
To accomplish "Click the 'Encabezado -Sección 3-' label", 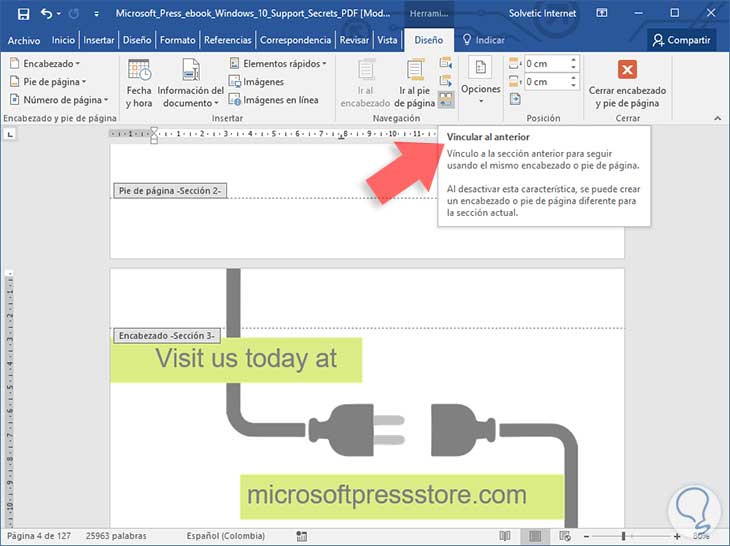I will [167, 336].
